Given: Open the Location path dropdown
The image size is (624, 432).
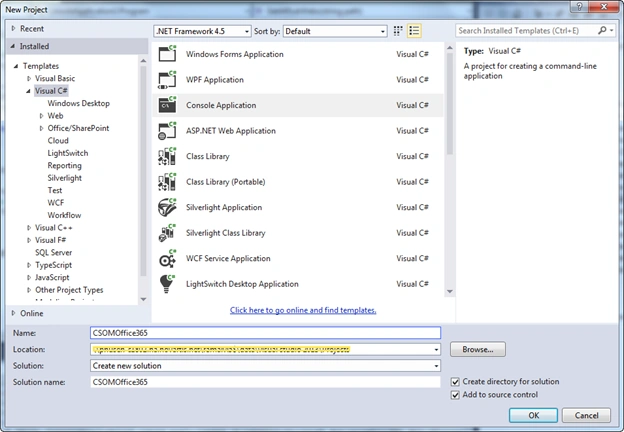Looking at the screenshot, I should (x=436, y=350).
